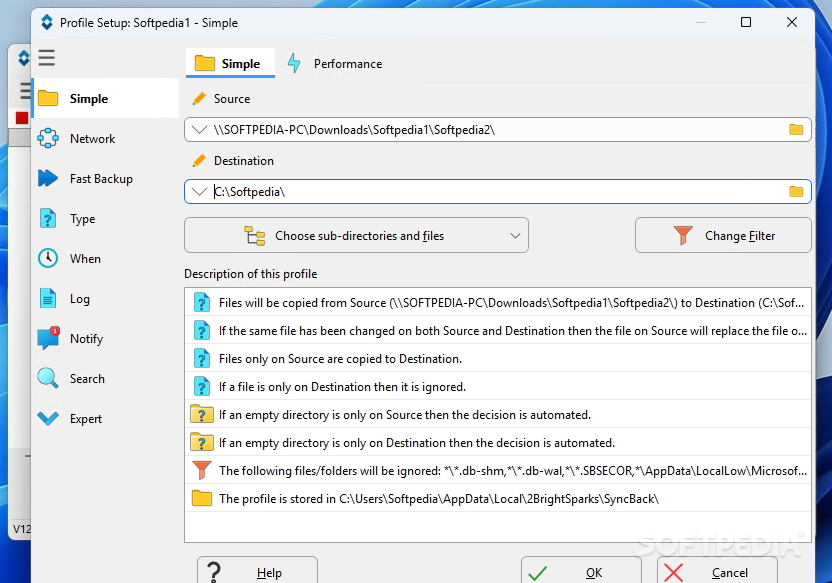
Task: Select 'empty directory is only on Destination' row
Action: pyautogui.click(x=498, y=443)
